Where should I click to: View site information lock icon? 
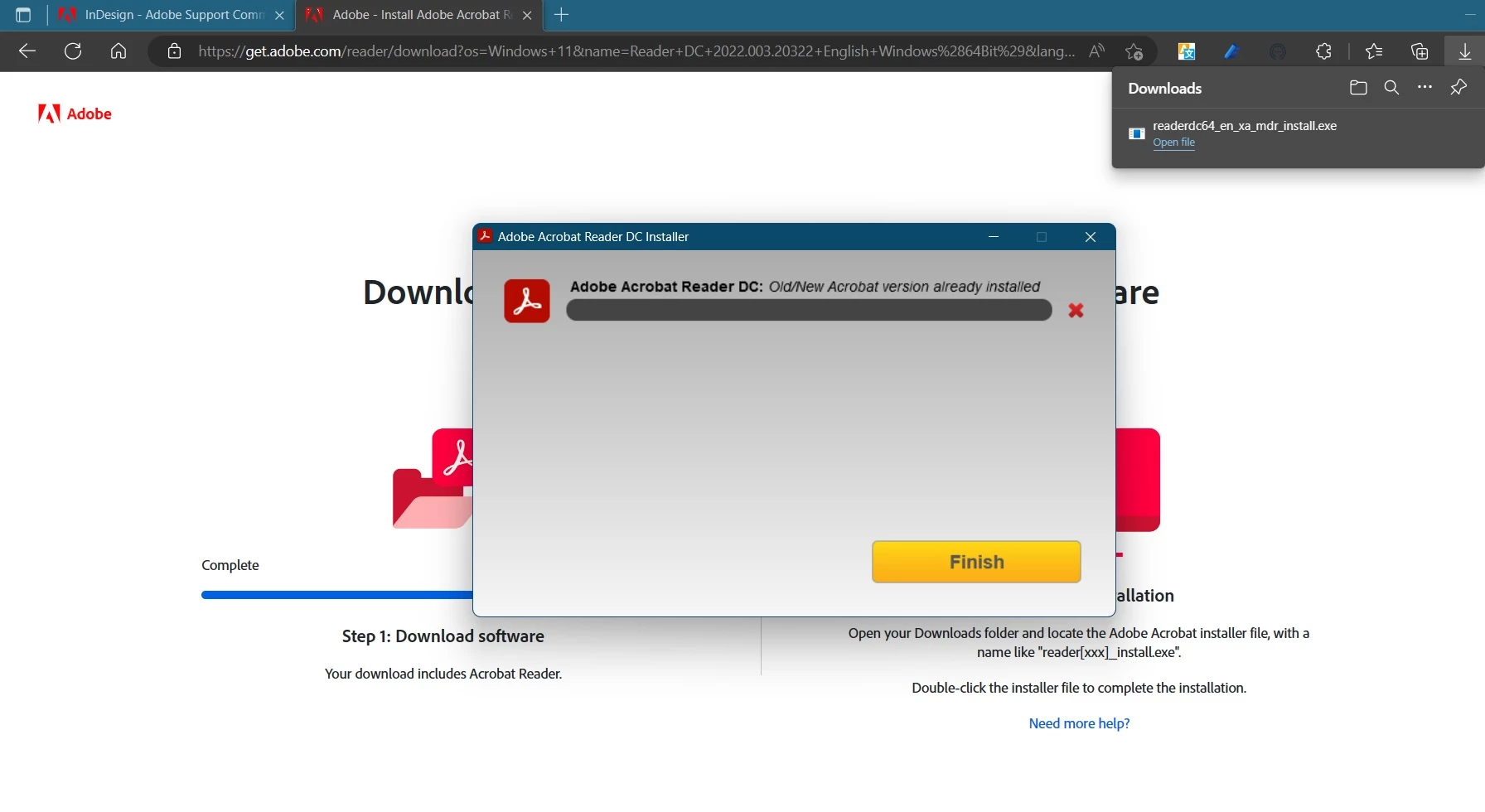(x=174, y=51)
